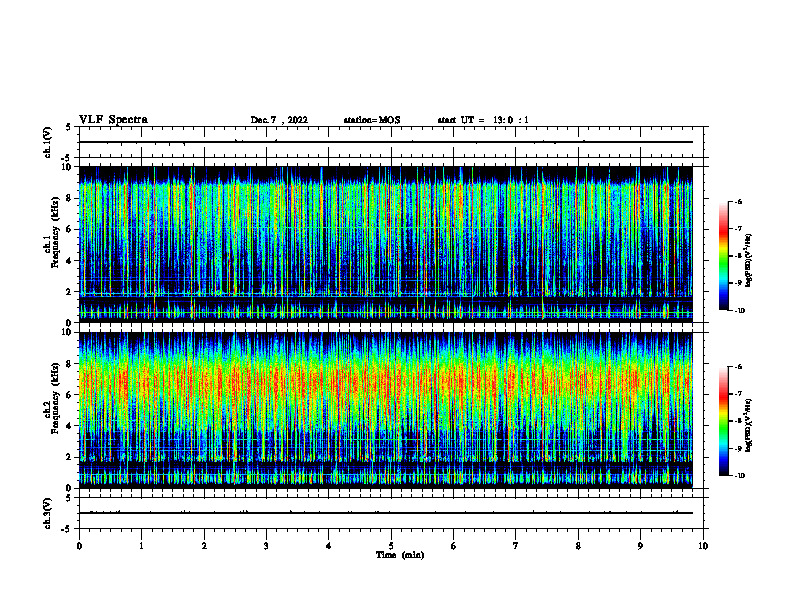This screenshot has width=792, height=612.
Task: Click the "ch.1(V)" waveform axis label
Action: point(48,142)
